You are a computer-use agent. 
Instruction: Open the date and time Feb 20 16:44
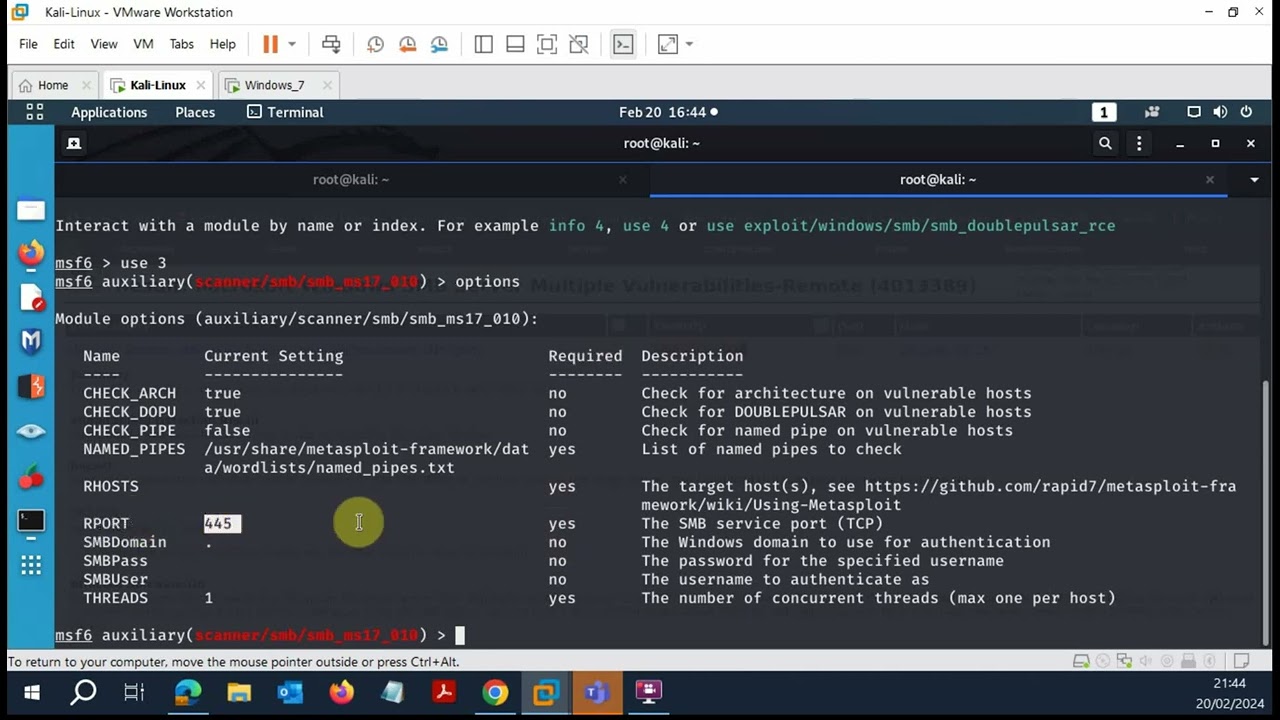click(667, 112)
